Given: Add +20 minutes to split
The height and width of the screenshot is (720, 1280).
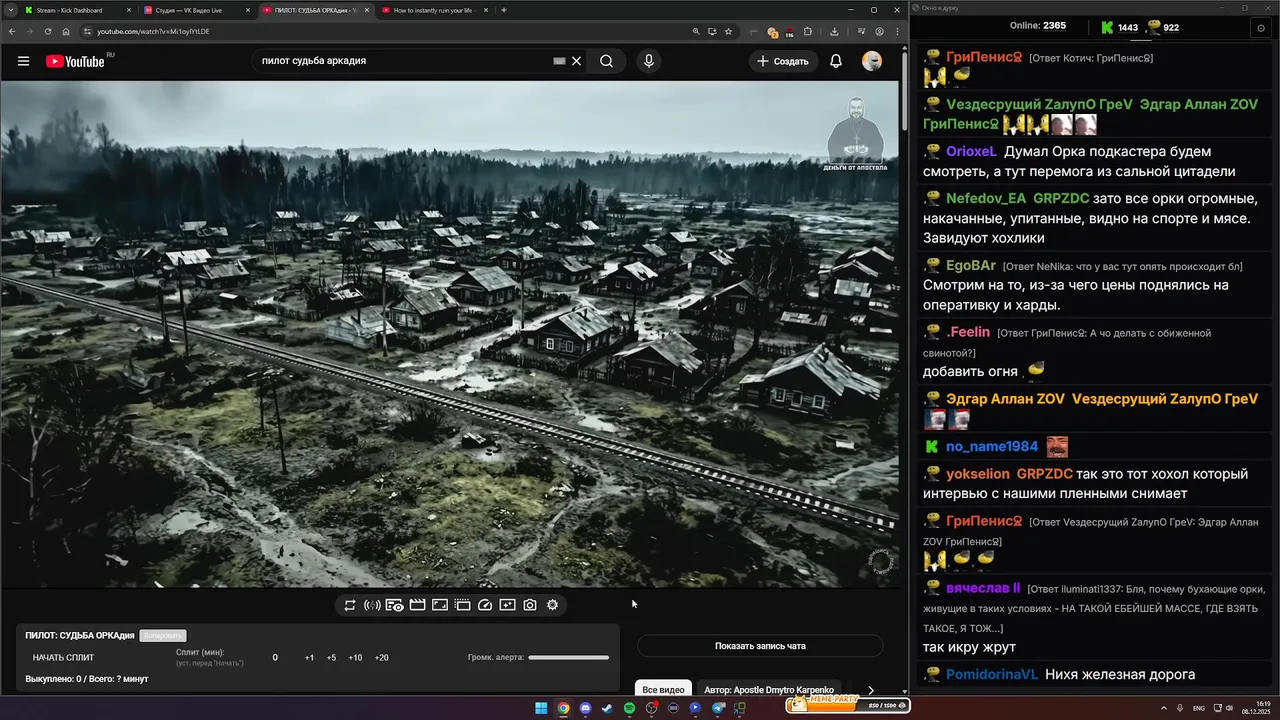Looking at the screenshot, I should 381,658.
